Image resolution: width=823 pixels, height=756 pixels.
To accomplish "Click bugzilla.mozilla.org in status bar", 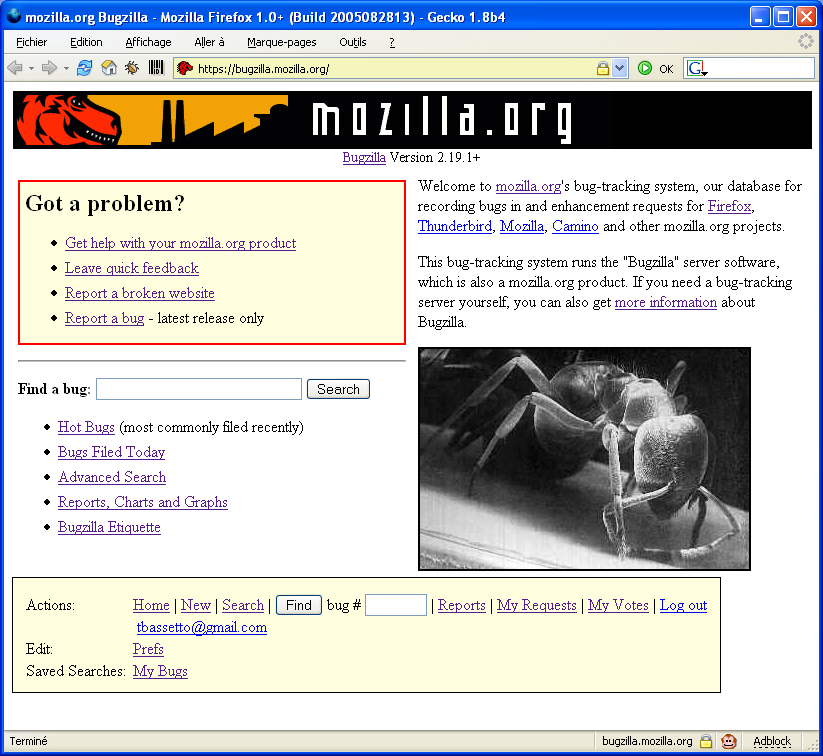I will (647, 741).
